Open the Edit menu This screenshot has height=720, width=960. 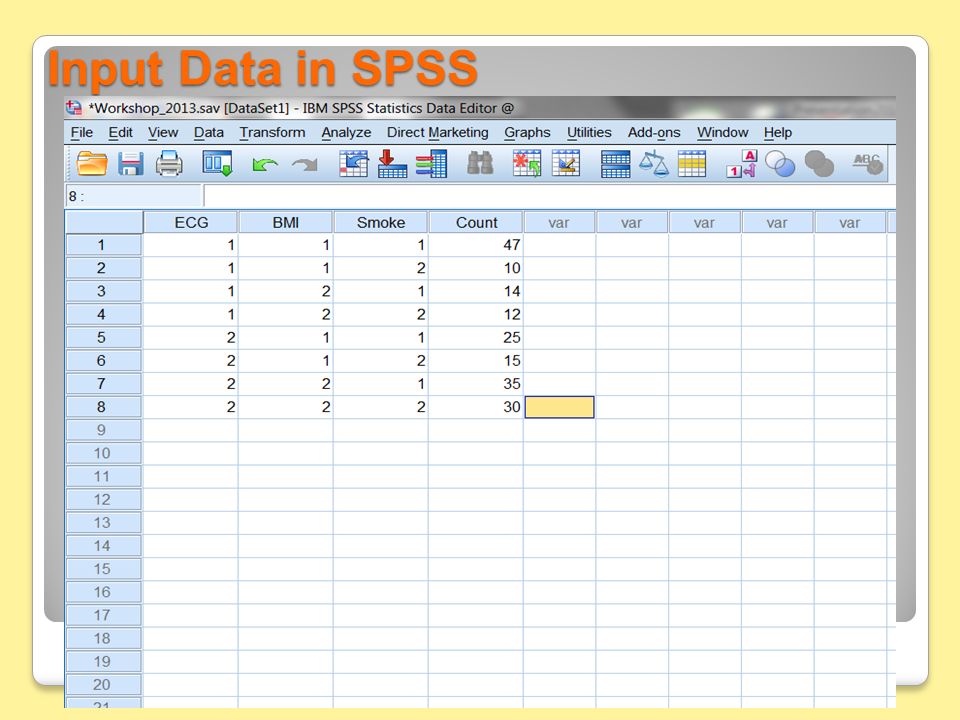[x=120, y=132]
